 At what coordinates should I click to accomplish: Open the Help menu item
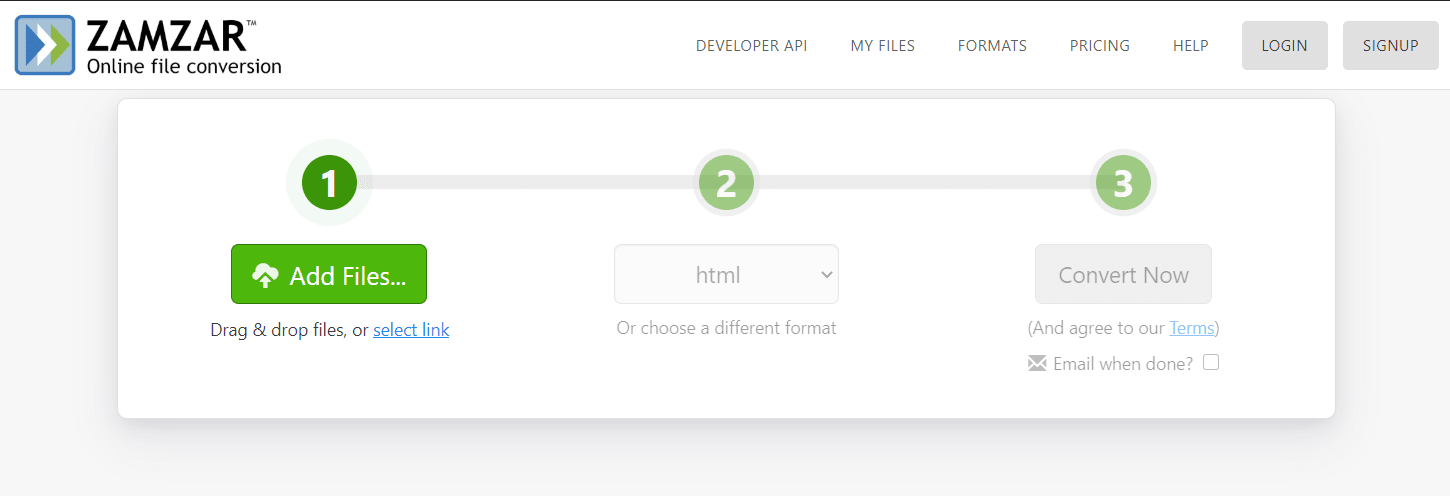[x=1191, y=46]
